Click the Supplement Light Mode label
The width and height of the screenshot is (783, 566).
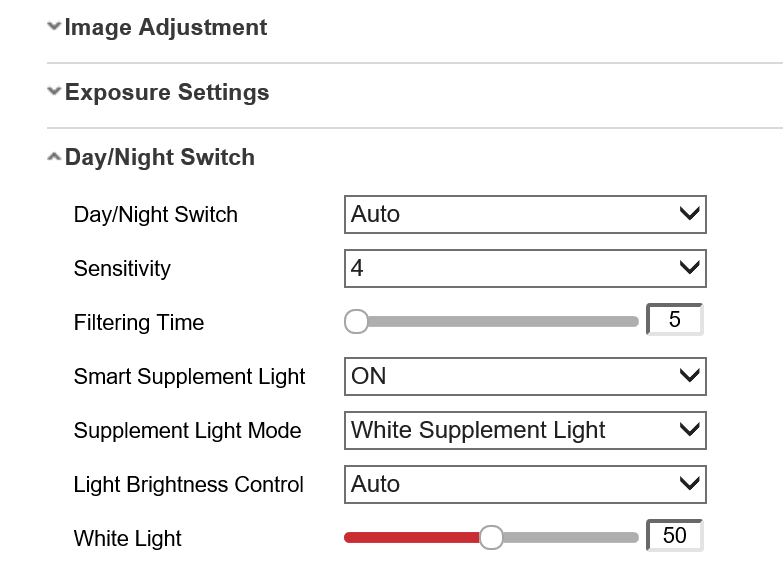coord(187,431)
